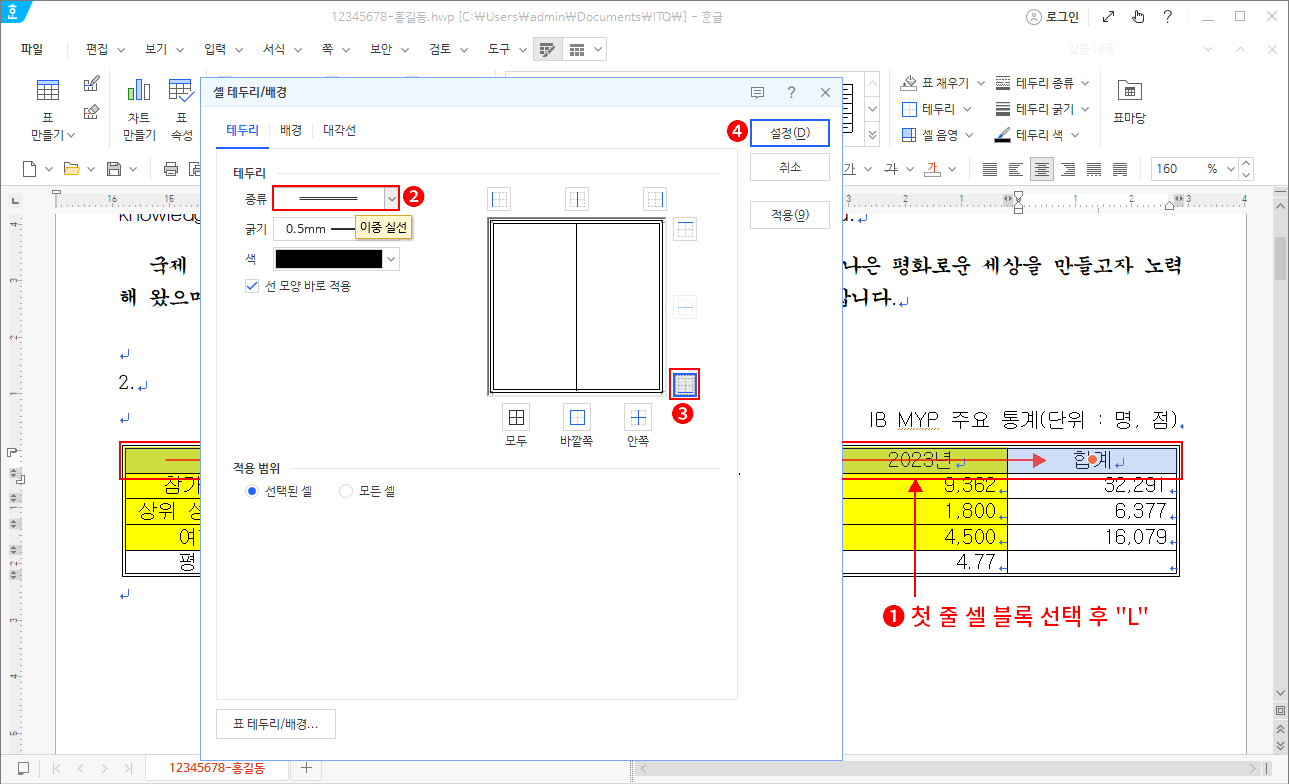Select the 모든 셀 radio button
Screen dimensions: 1289x784
click(346, 491)
